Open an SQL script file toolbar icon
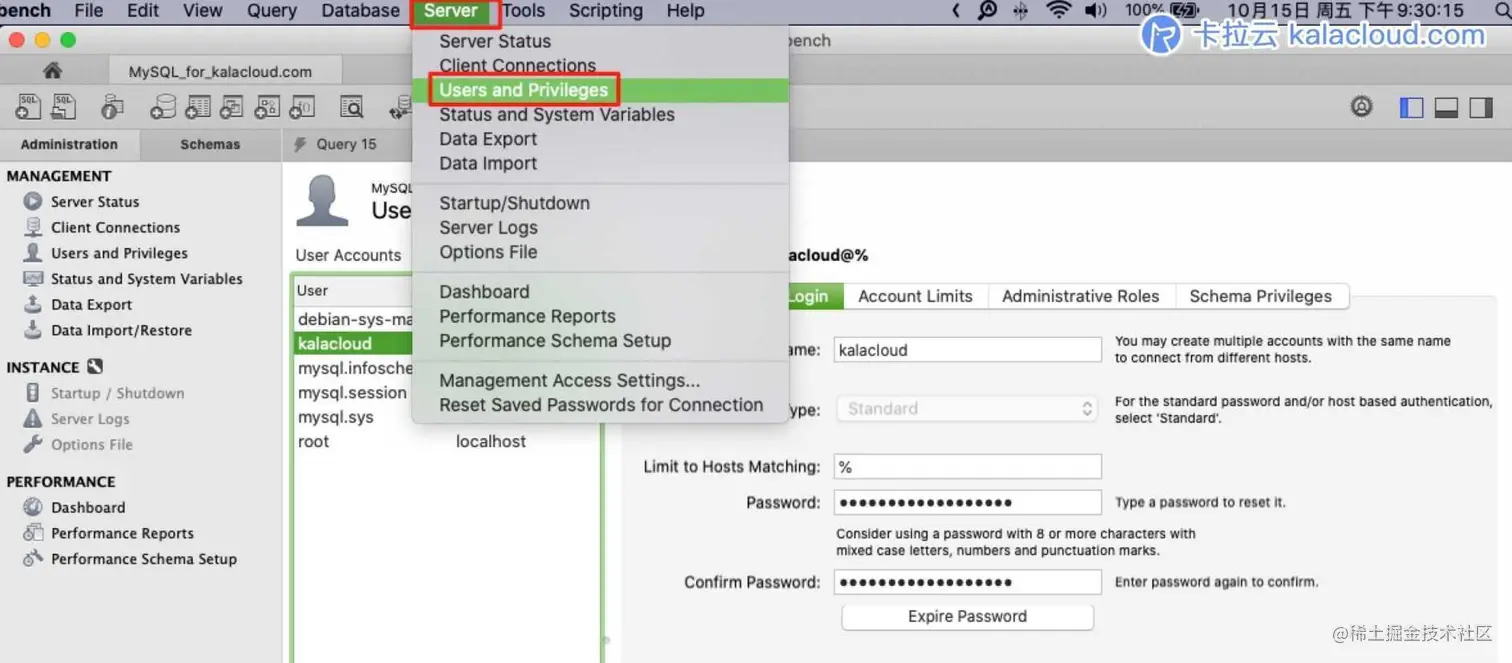 pyautogui.click(x=65, y=106)
